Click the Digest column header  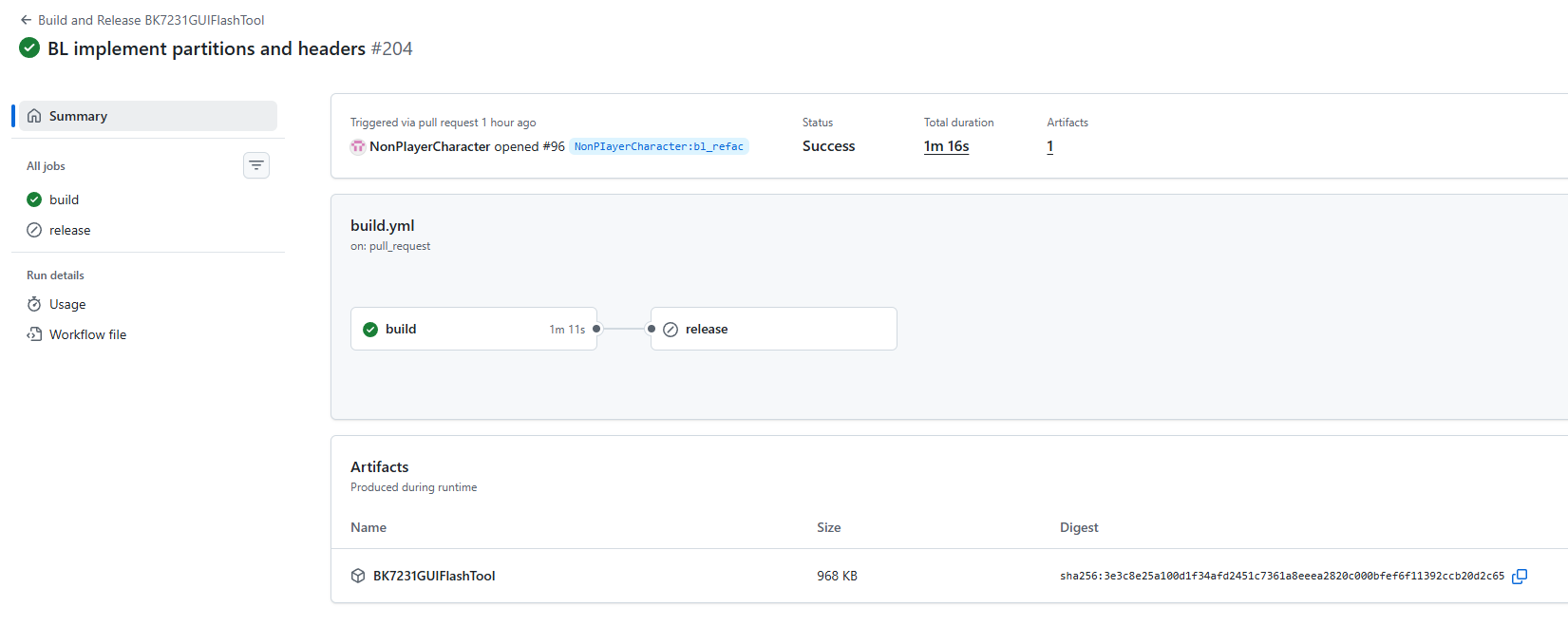coord(1079,527)
